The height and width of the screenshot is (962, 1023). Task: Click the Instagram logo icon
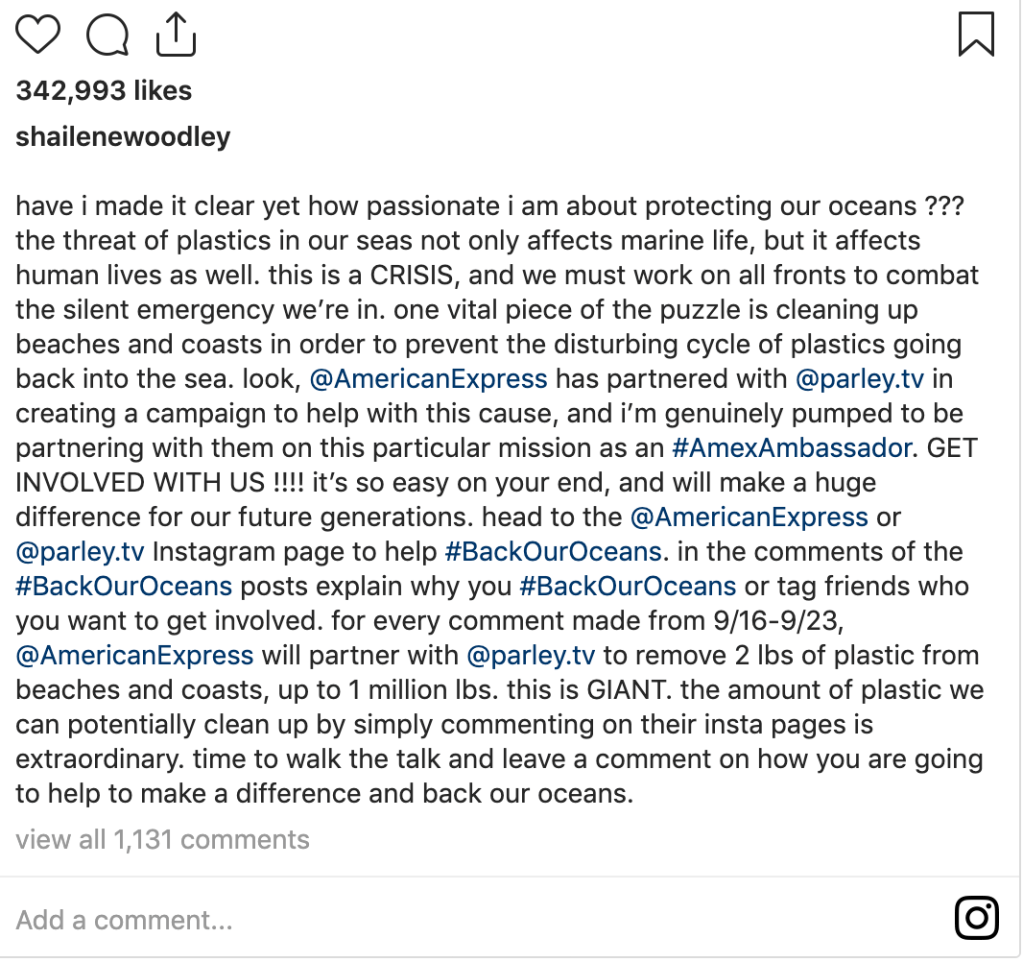pyautogui.click(x=977, y=918)
